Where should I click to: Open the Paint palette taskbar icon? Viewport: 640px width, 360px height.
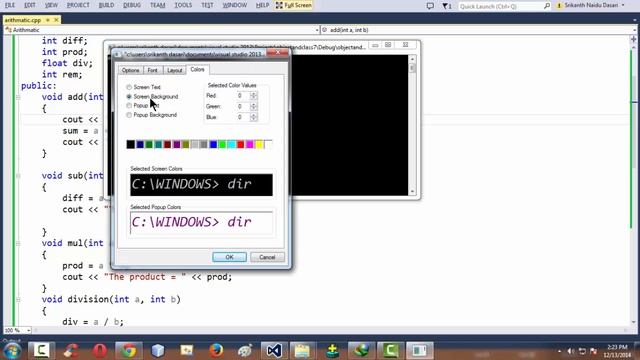pos(245,351)
